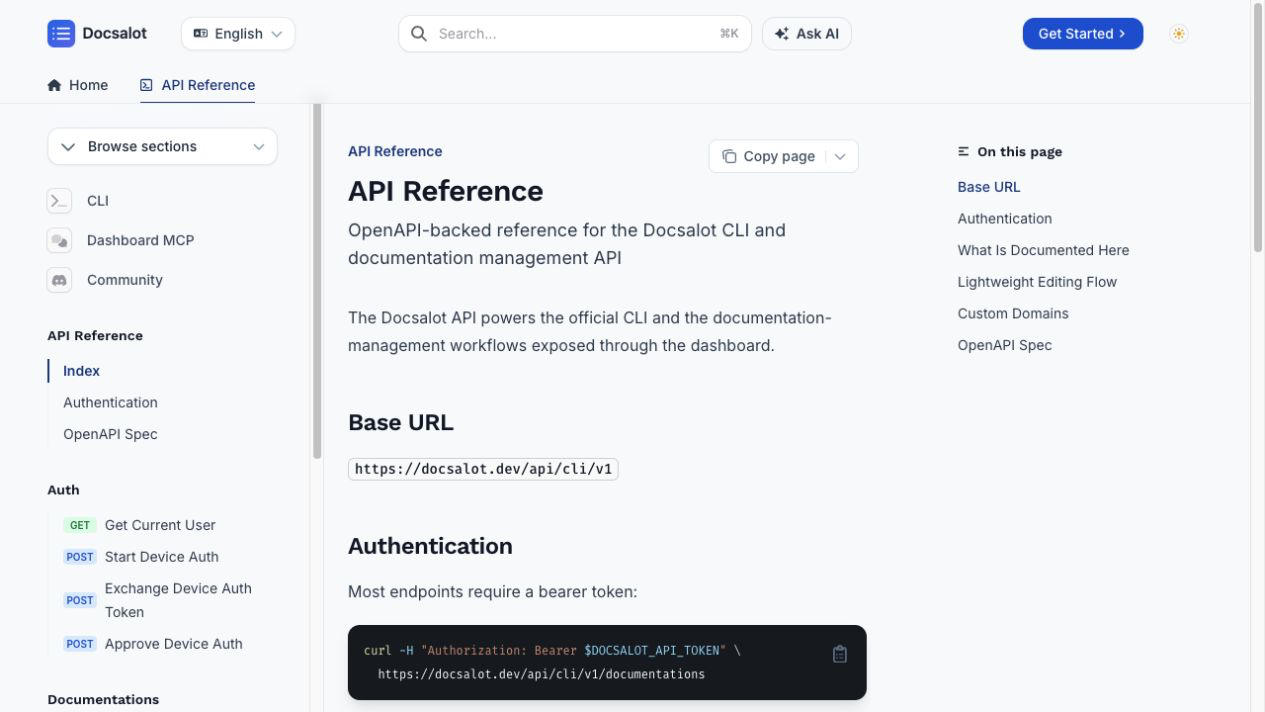Screen dimensions: 1265x712
Task: Select Index in the API Reference sidebar
Action: pos(81,371)
